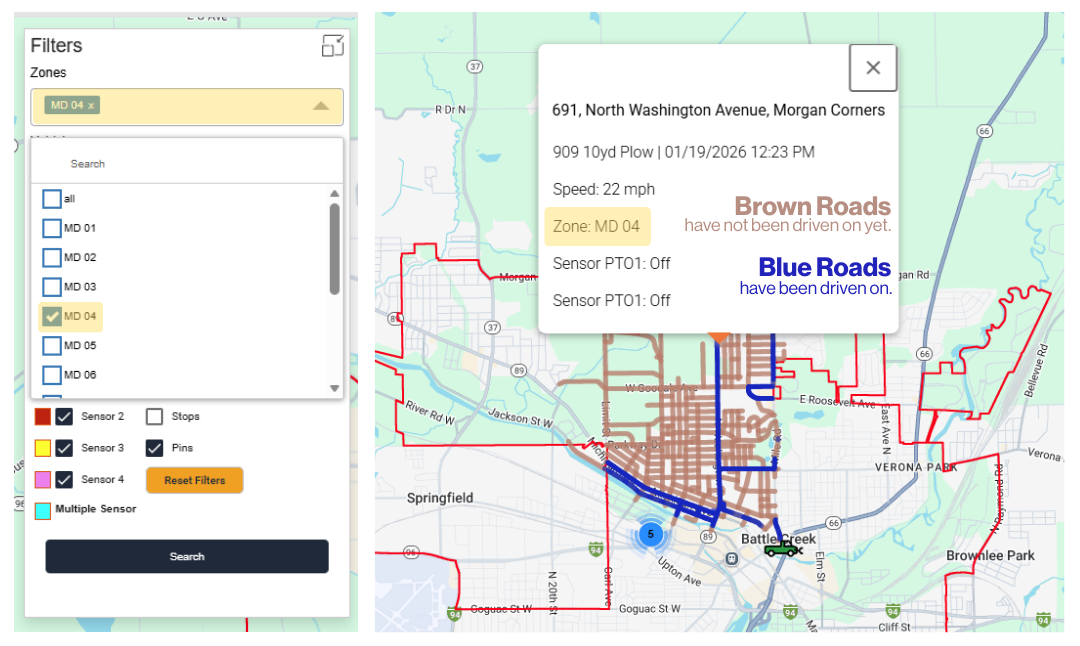Viewport: 1080px width, 646px height.
Task: Check the MD 01 zone checkbox
Action: (x=52, y=229)
